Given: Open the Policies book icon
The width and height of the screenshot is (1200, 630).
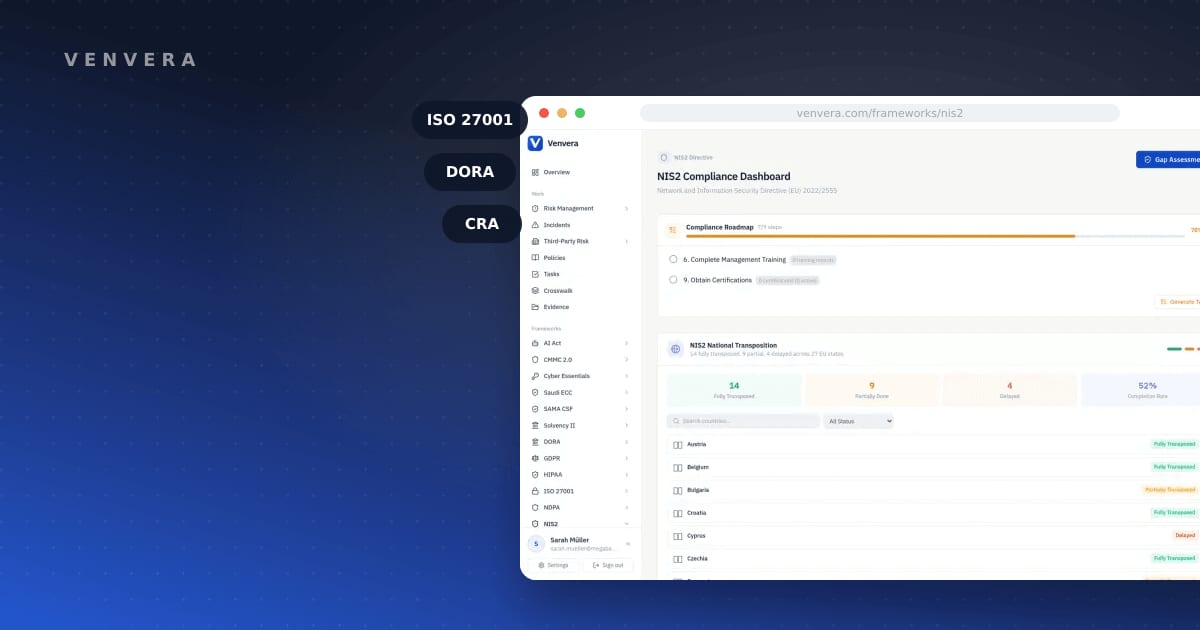Looking at the screenshot, I should 535,258.
